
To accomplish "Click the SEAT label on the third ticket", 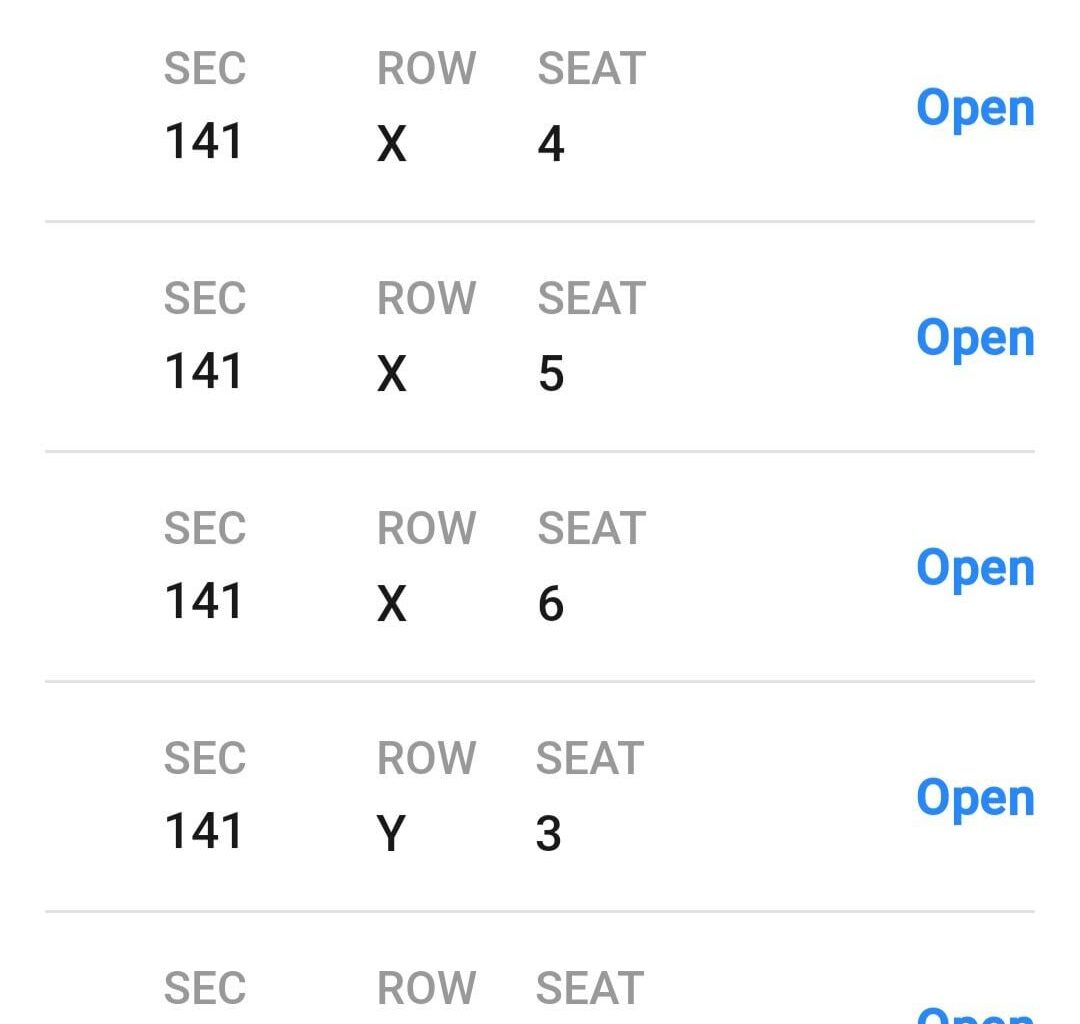I will 592,527.
